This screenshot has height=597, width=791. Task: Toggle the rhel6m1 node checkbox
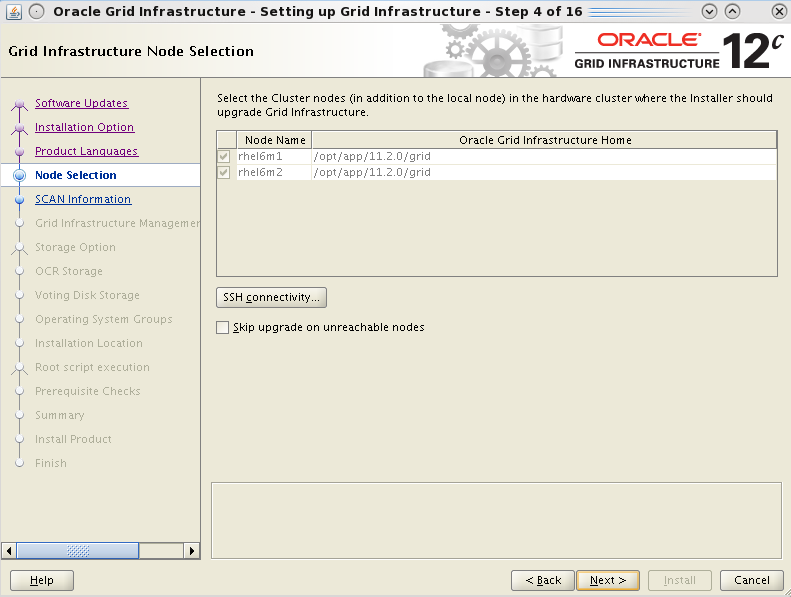pos(224,156)
